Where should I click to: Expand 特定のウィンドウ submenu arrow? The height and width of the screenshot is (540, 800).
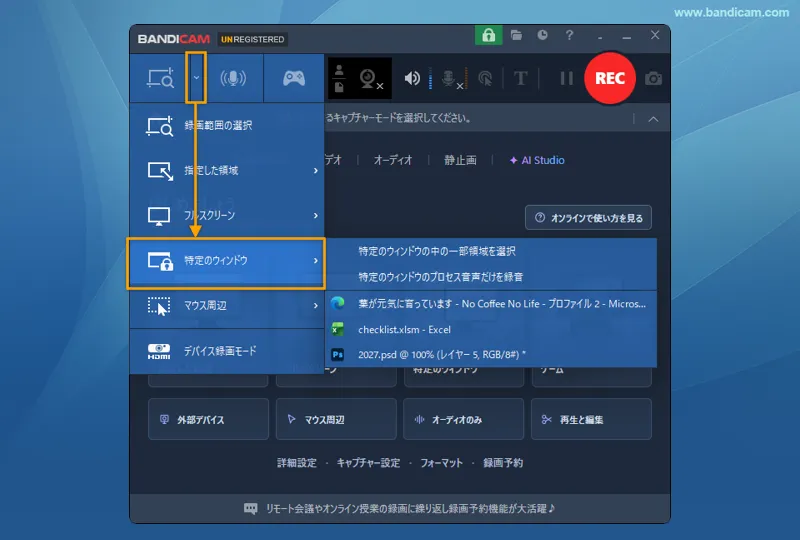pos(316,261)
